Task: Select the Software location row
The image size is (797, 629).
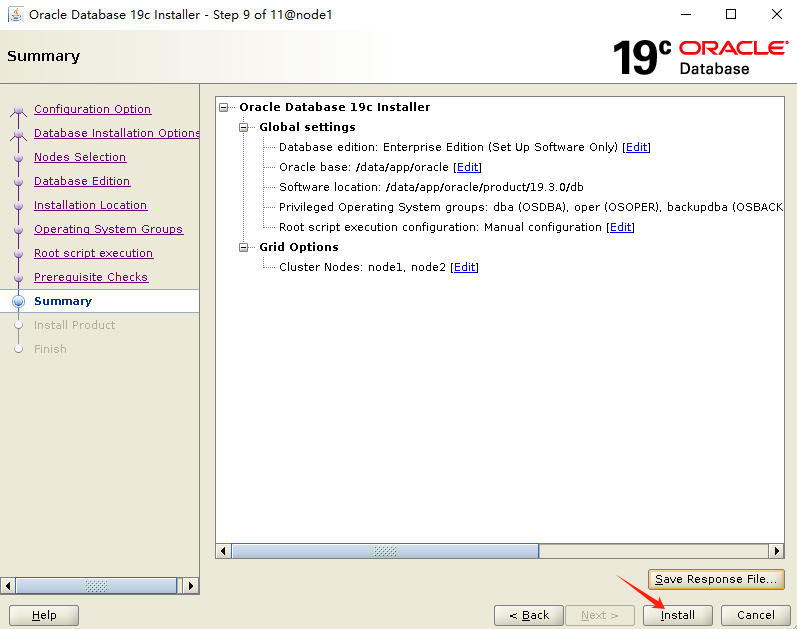Action: click(431, 187)
